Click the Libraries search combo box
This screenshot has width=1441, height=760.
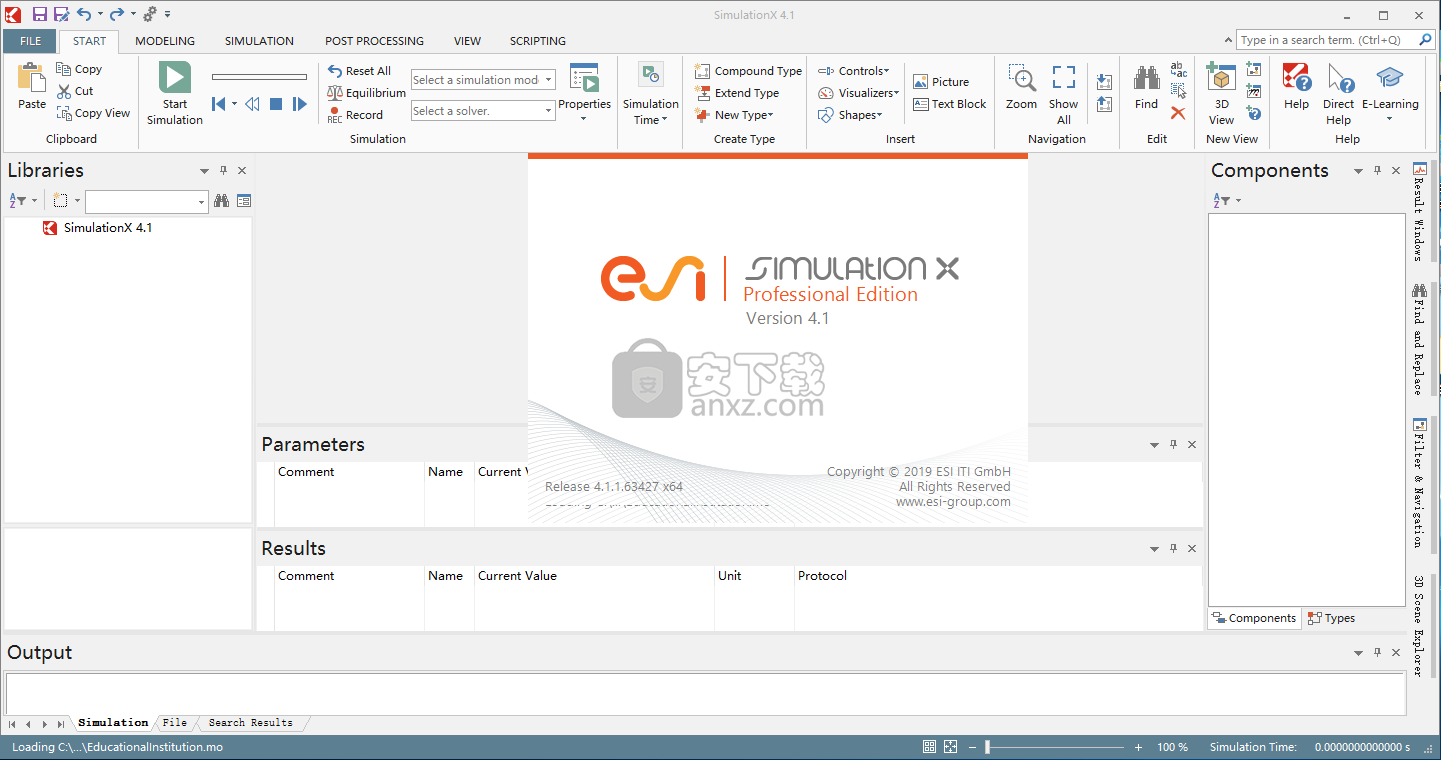pyautogui.click(x=146, y=201)
